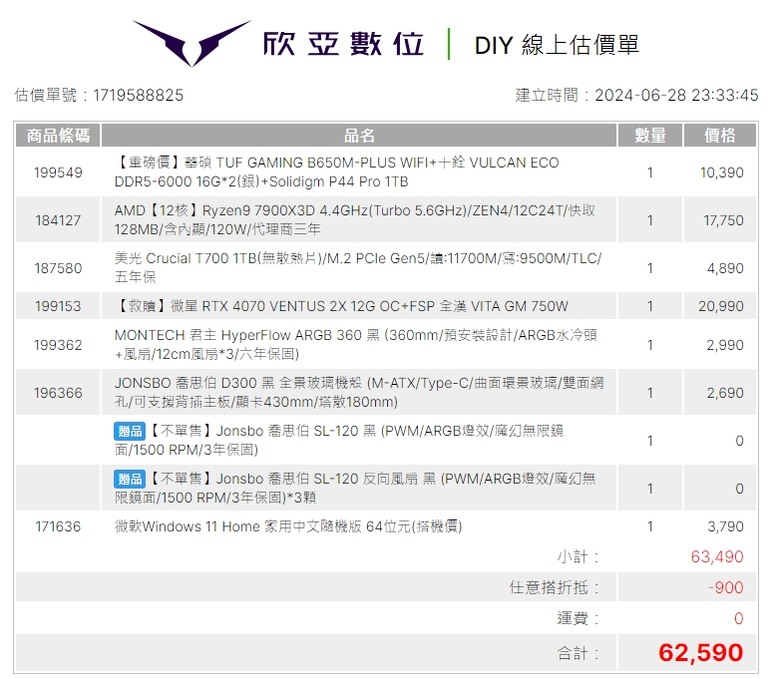Click the 贈品 badge on SL-120 黑 row
780x679 pixels.
point(130,431)
